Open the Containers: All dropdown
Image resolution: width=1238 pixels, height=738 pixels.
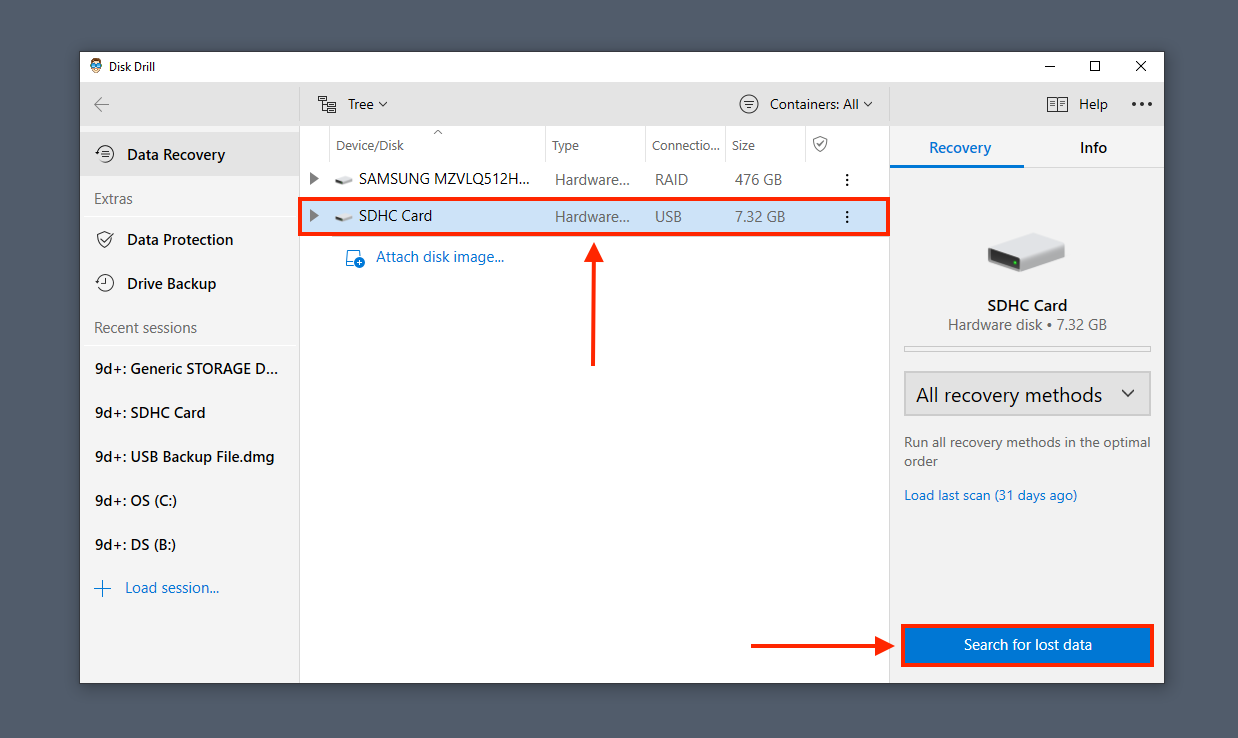[x=821, y=104]
